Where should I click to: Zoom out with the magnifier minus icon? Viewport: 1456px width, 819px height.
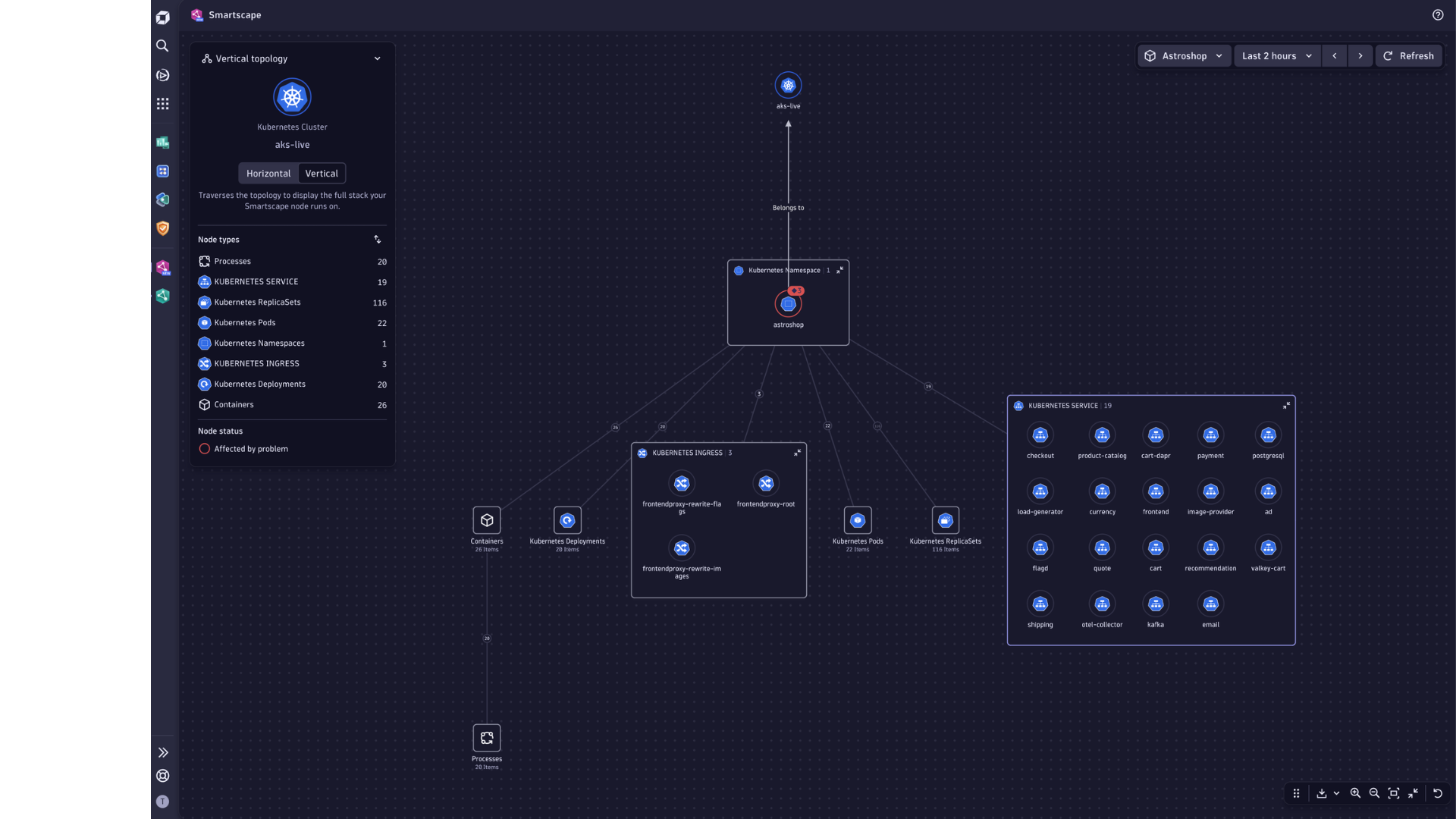[x=1374, y=793]
